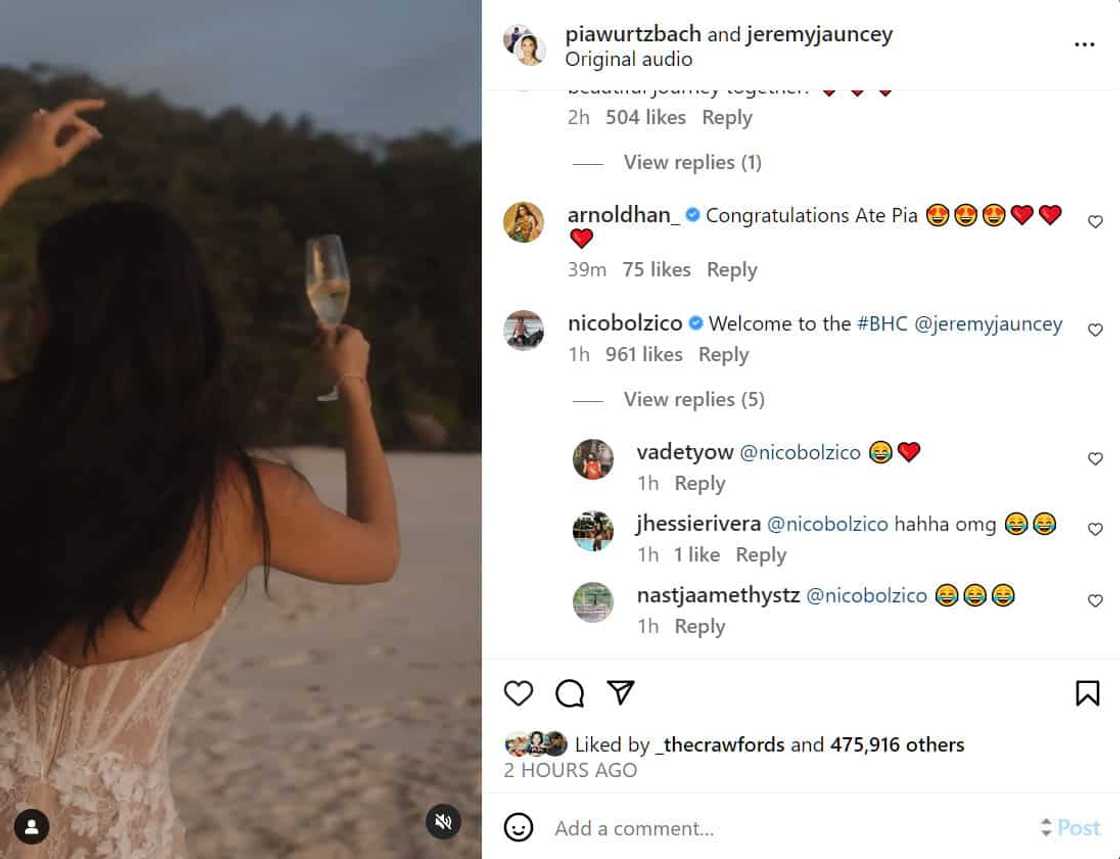The height and width of the screenshot is (859, 1120).
Task: Unmute the video audio
Action: 442,822
